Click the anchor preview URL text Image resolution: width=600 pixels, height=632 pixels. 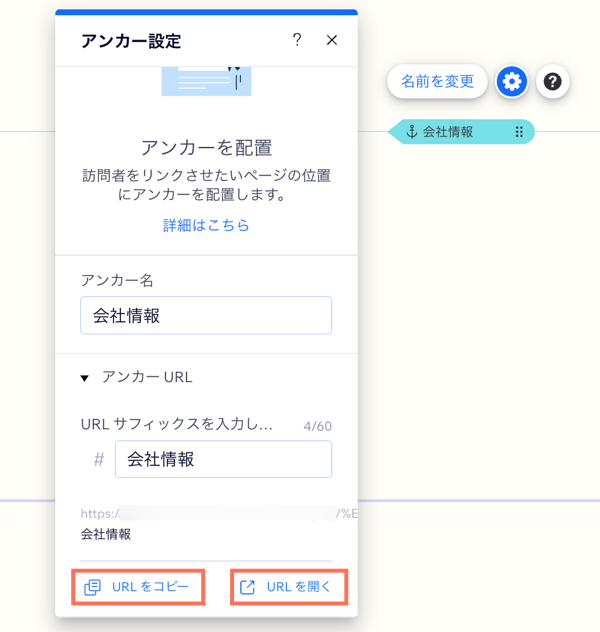[219, 524]
